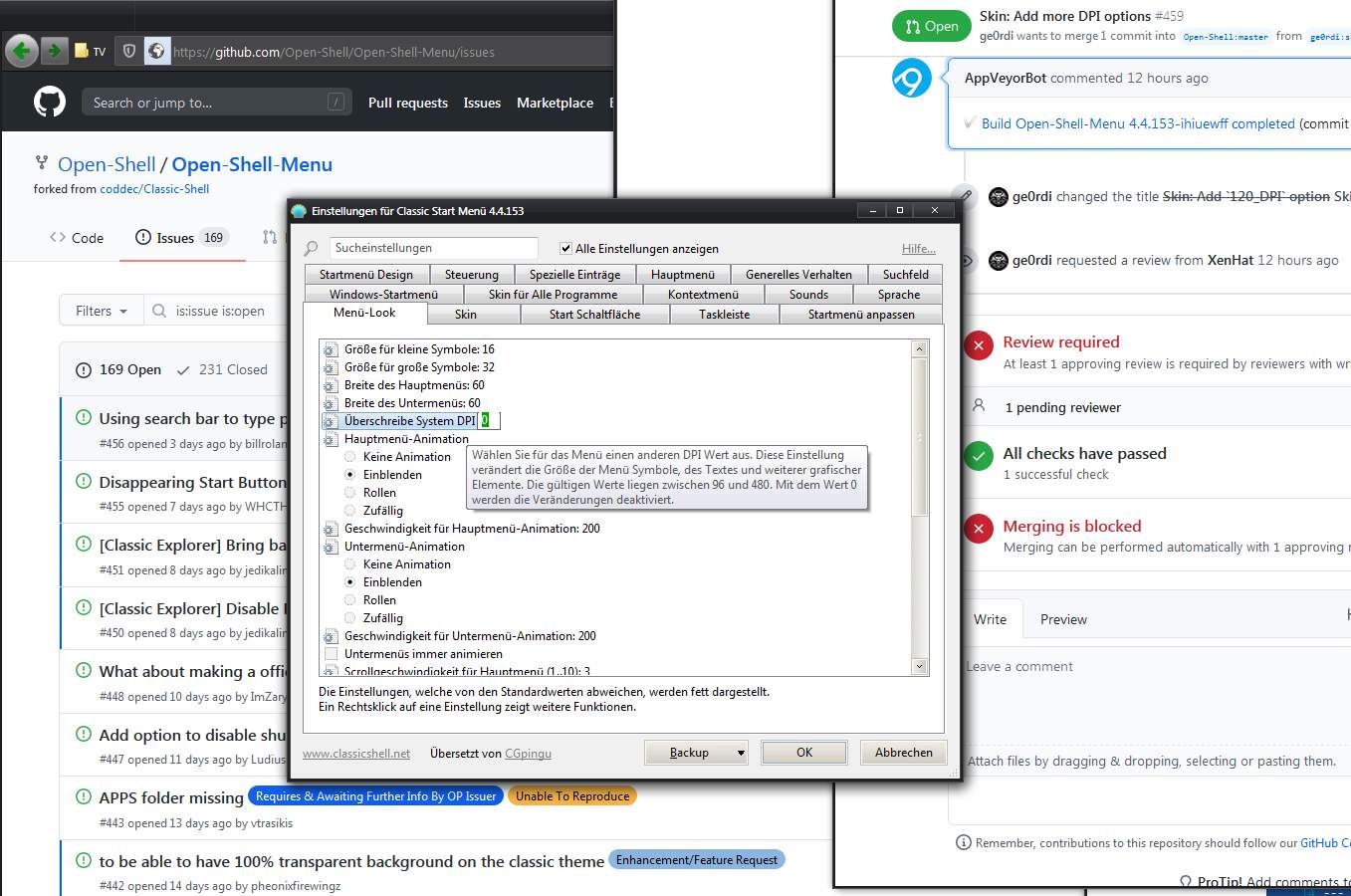
Task: Focus the GitHub 'Search or jump to' box
Action: pyautogui.click(x=218, y=103)
